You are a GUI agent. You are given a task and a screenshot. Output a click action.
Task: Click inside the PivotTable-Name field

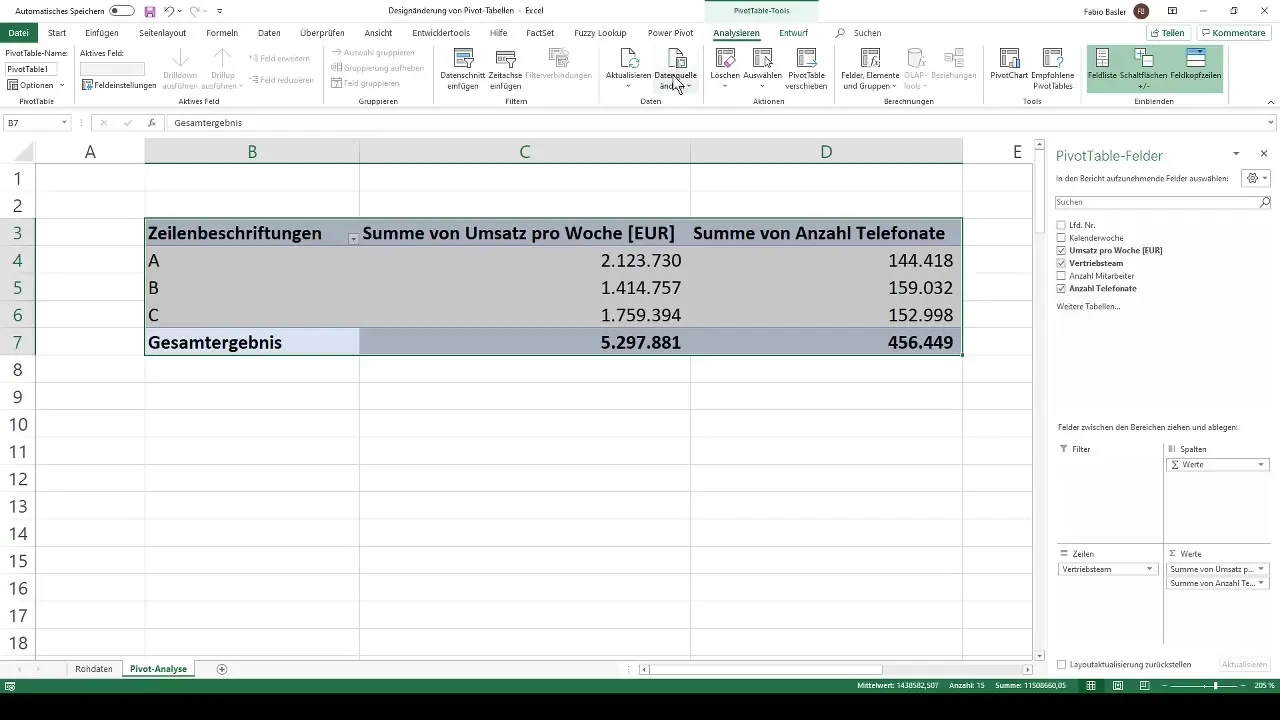point(32,69)
